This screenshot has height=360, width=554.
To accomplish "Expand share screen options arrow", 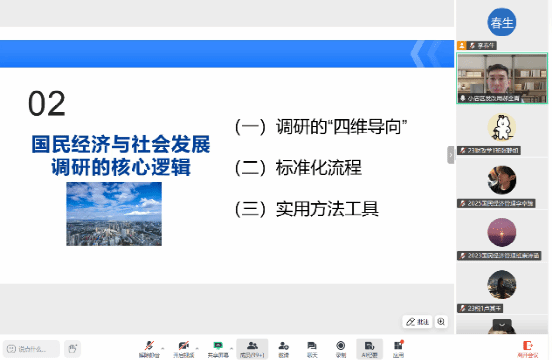I will point(231,348).
